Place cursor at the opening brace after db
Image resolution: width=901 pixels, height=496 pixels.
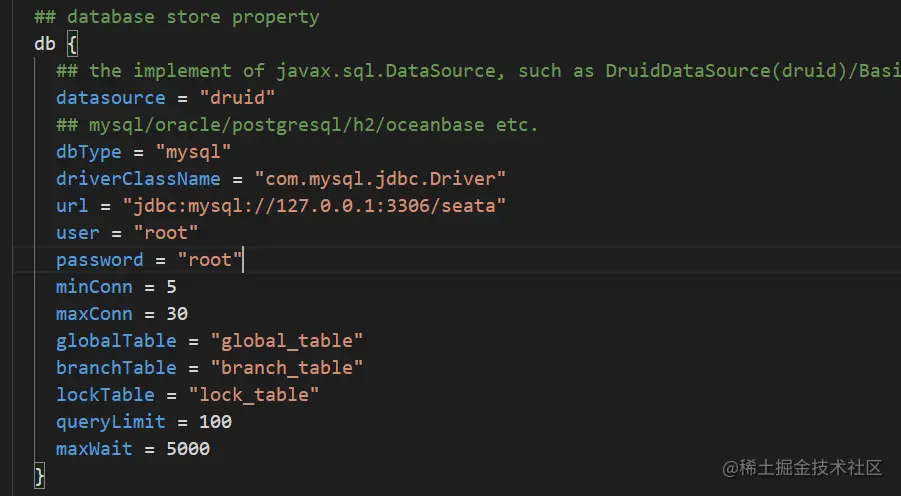72,44
